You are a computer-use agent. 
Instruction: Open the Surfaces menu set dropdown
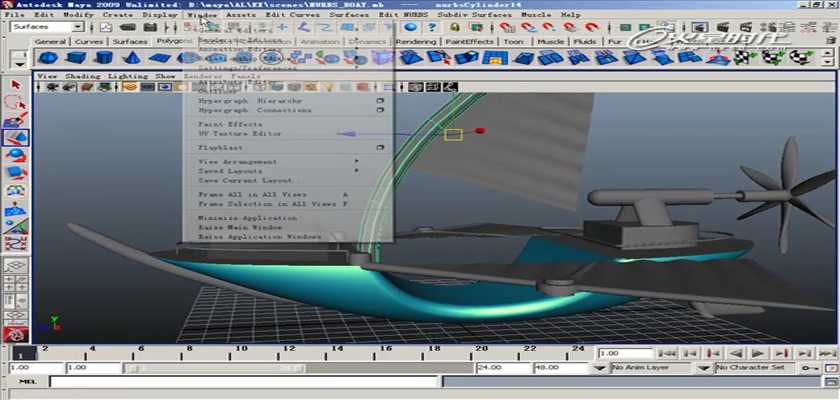[x=78, y=27]
